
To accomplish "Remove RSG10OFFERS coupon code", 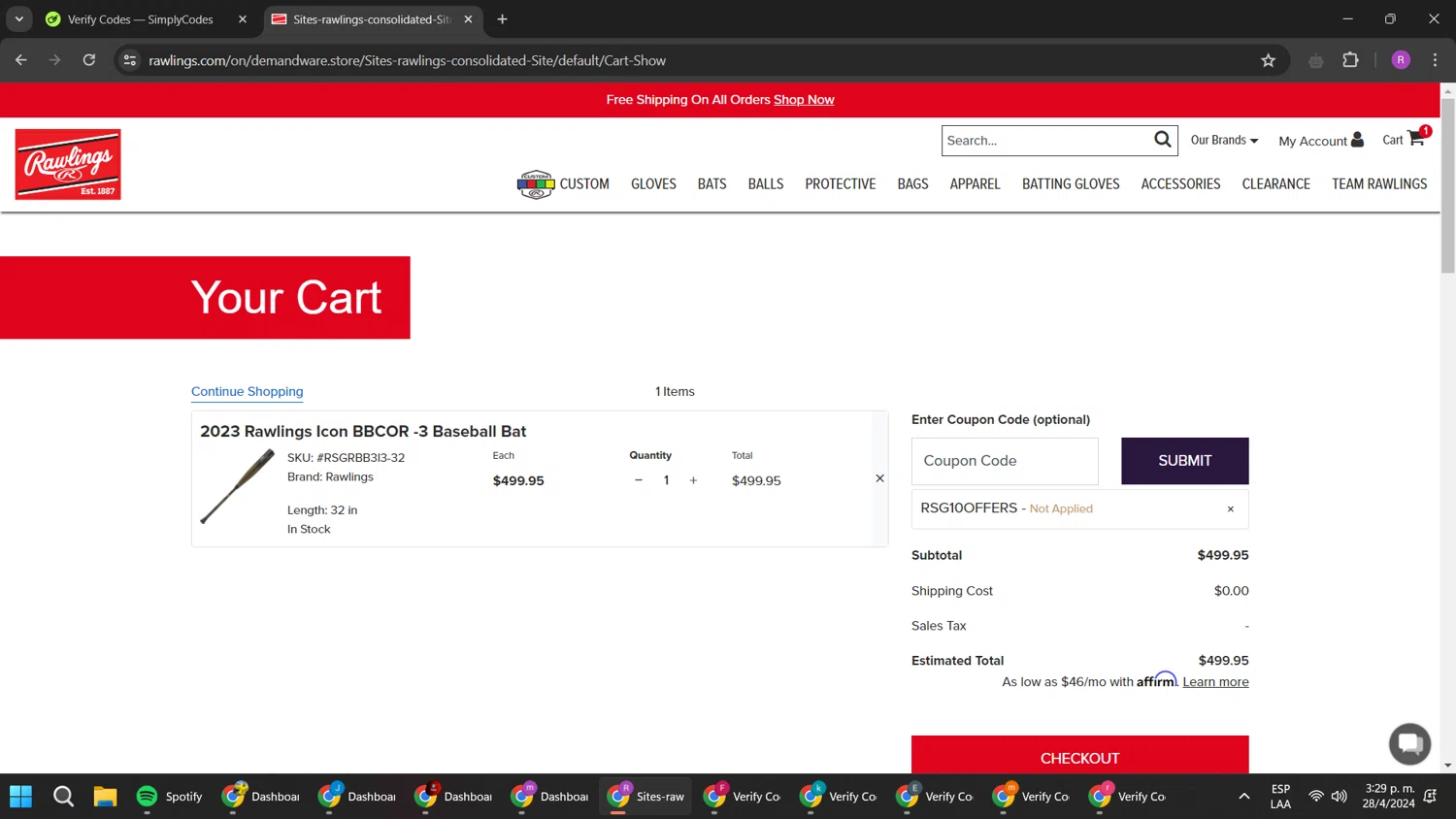I will tap(1230, 508).
